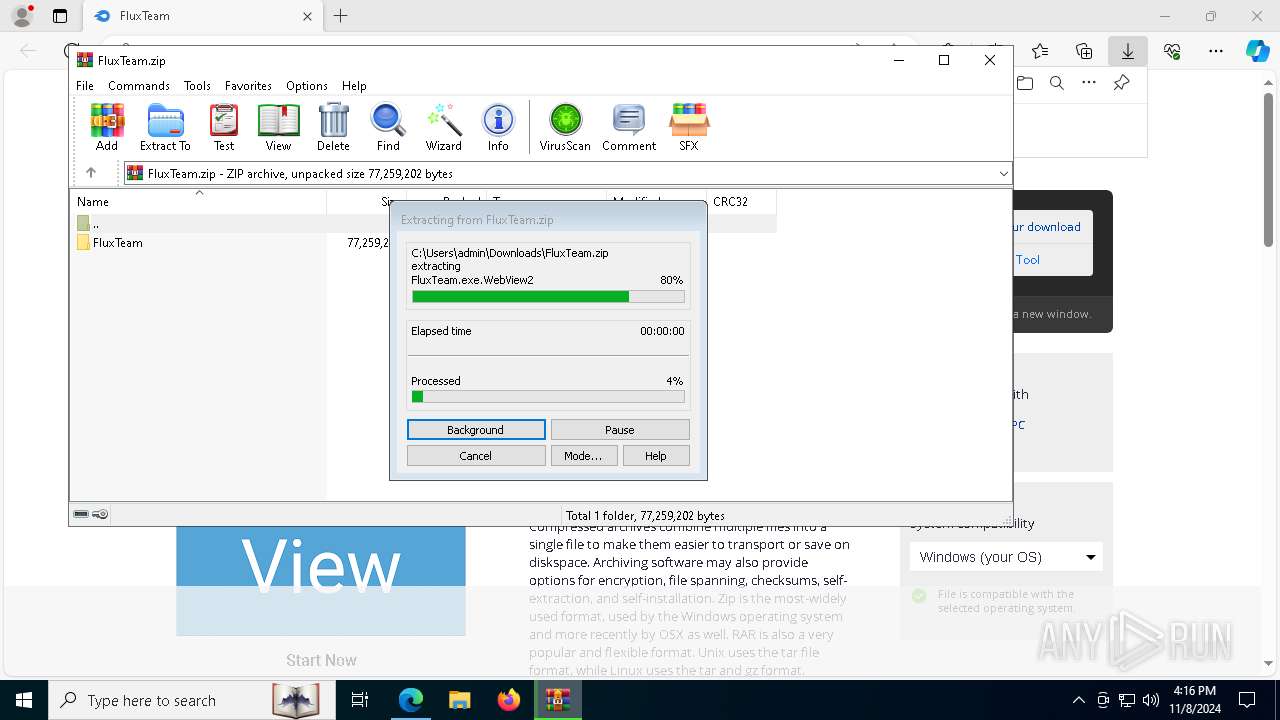Click the Delete trash can icon
1280x720 pixels.
[333, 127]
